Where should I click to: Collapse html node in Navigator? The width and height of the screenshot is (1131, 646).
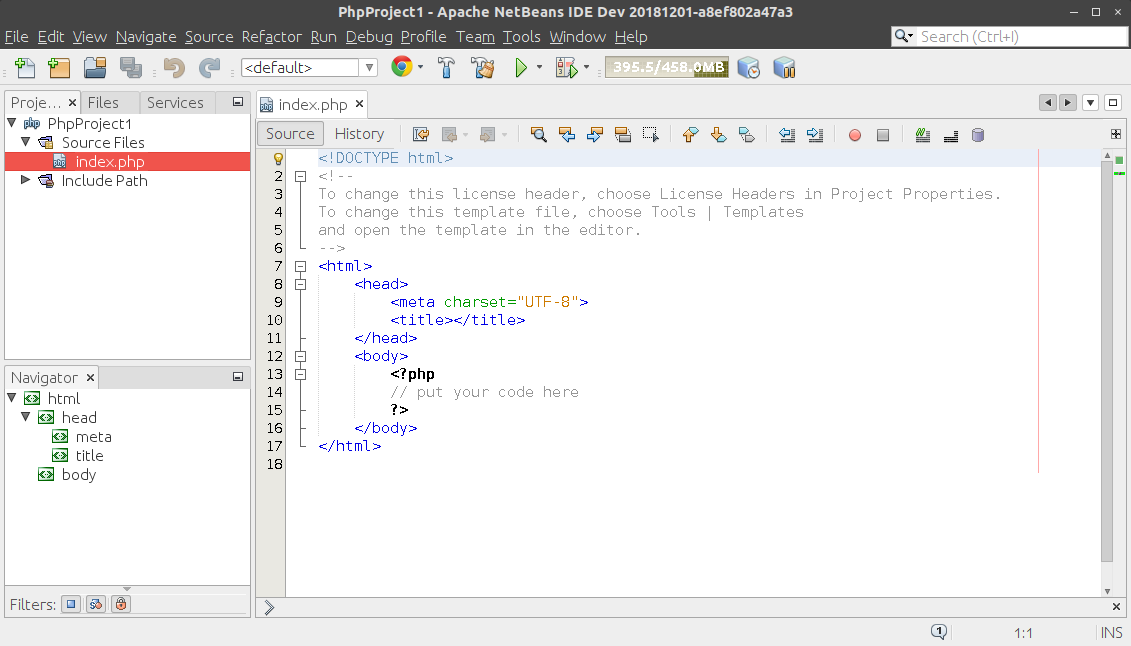(12, 398)
